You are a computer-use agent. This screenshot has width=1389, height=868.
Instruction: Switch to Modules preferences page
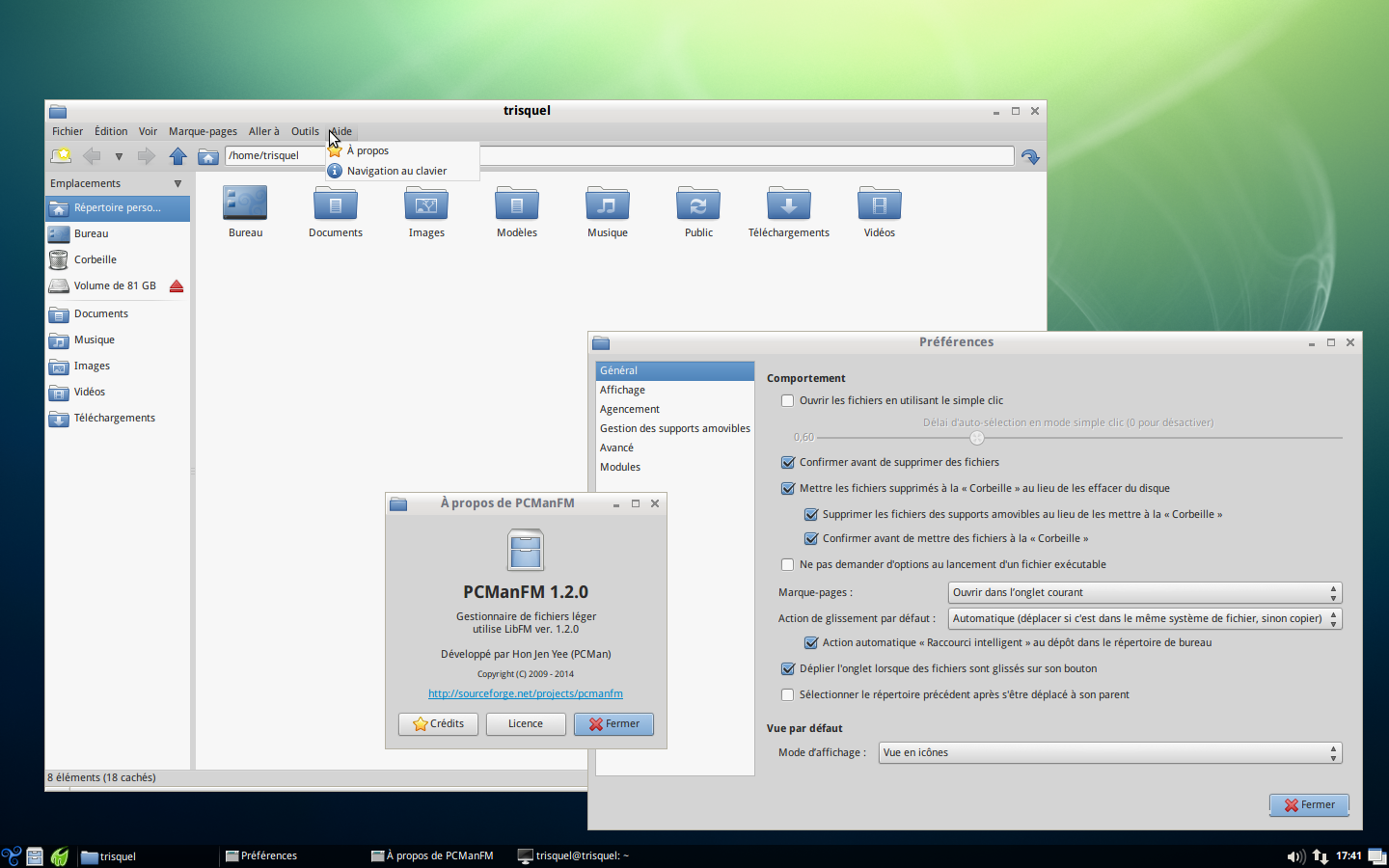pyautogui.click(x=674, y=467)
